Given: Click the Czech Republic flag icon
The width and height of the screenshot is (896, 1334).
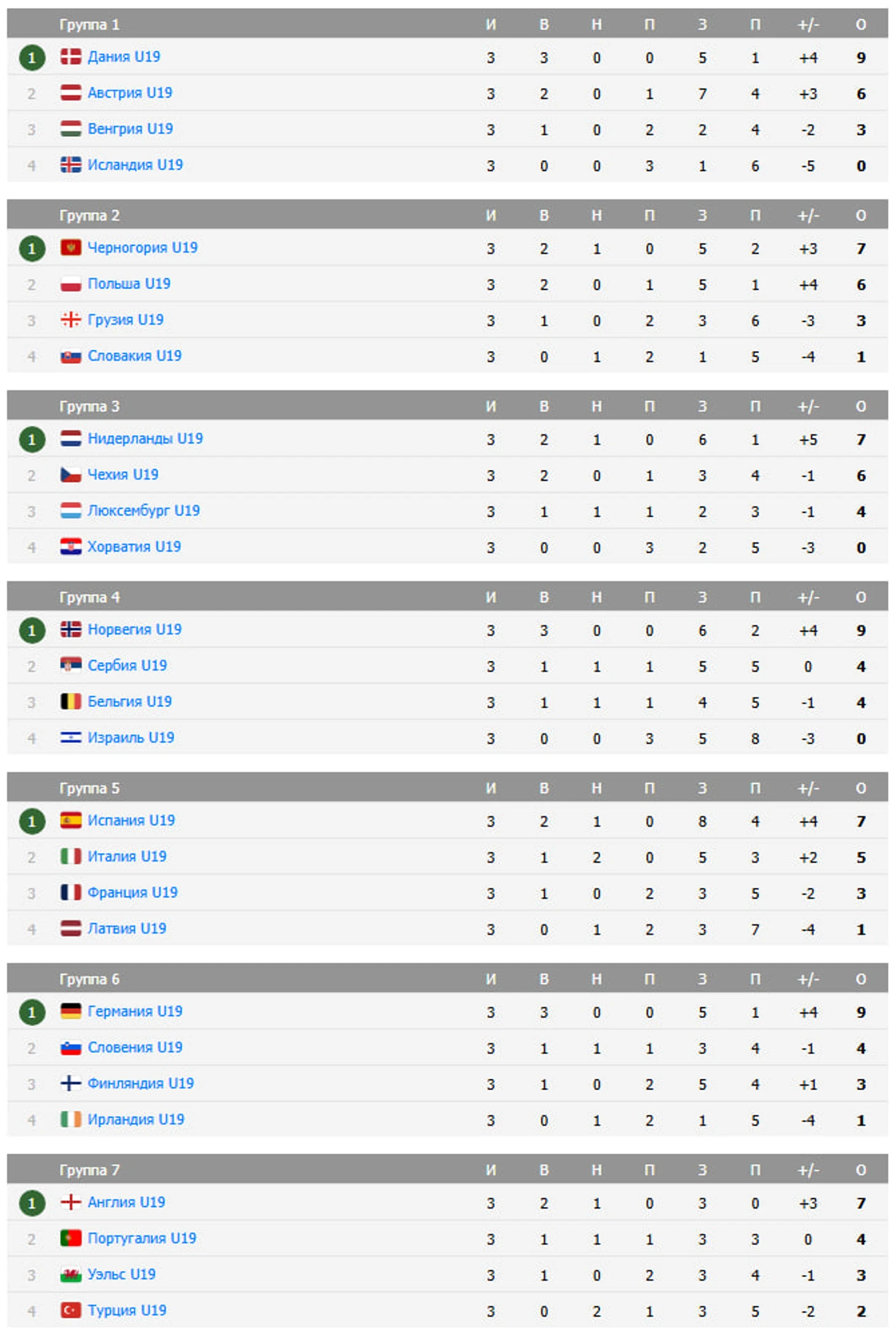Looking at the screenshot, I should (x=71, y=474).
